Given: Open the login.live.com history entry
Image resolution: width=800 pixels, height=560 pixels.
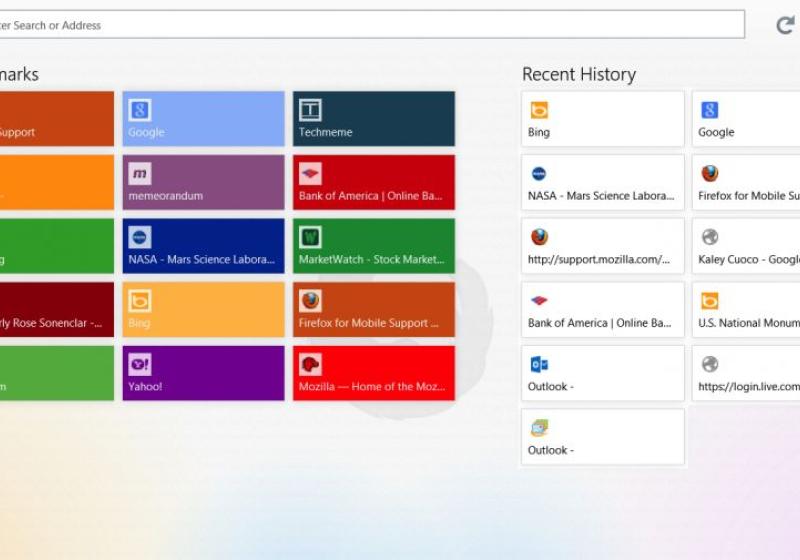Looking at the screenshot, I should [x=746, y=373].
